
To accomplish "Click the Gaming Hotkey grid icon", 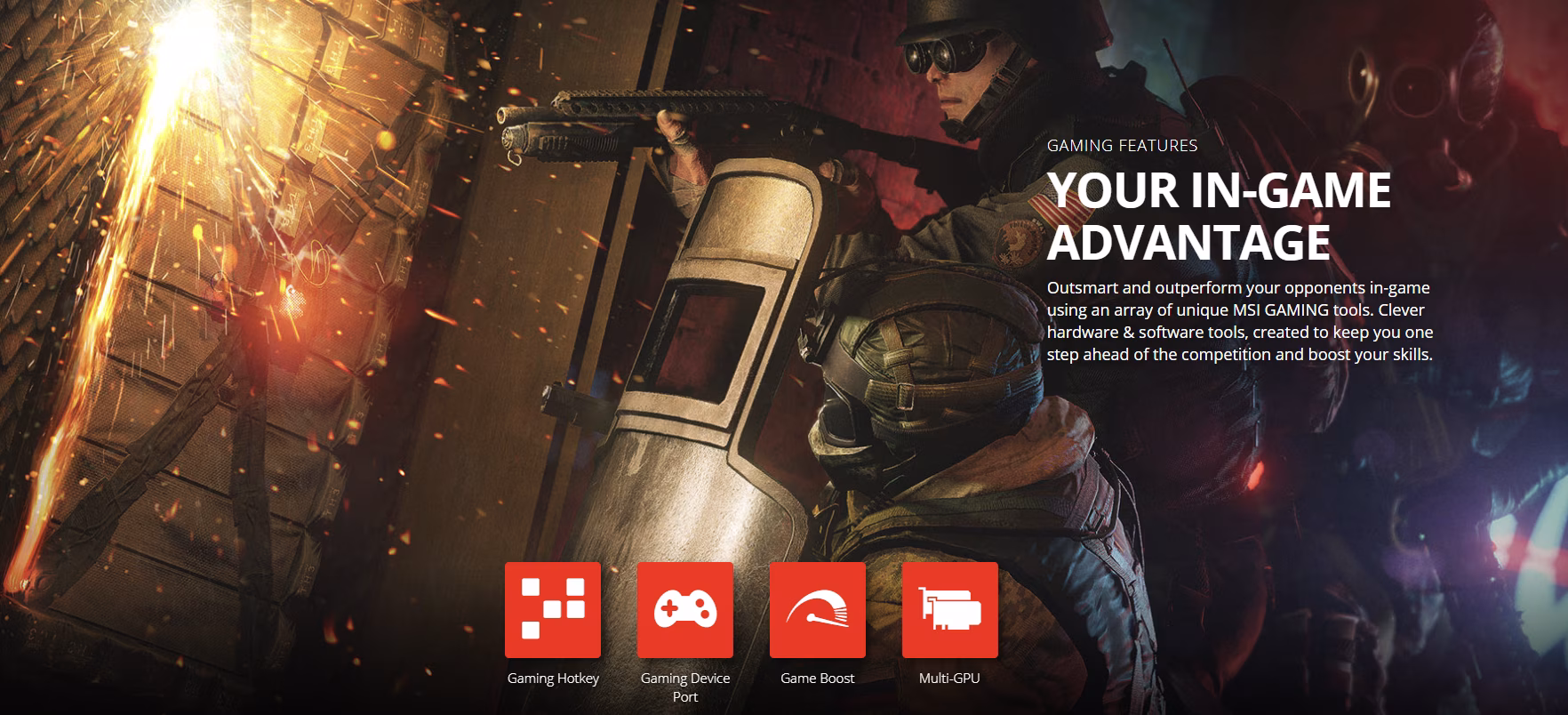I will (553, 610).
